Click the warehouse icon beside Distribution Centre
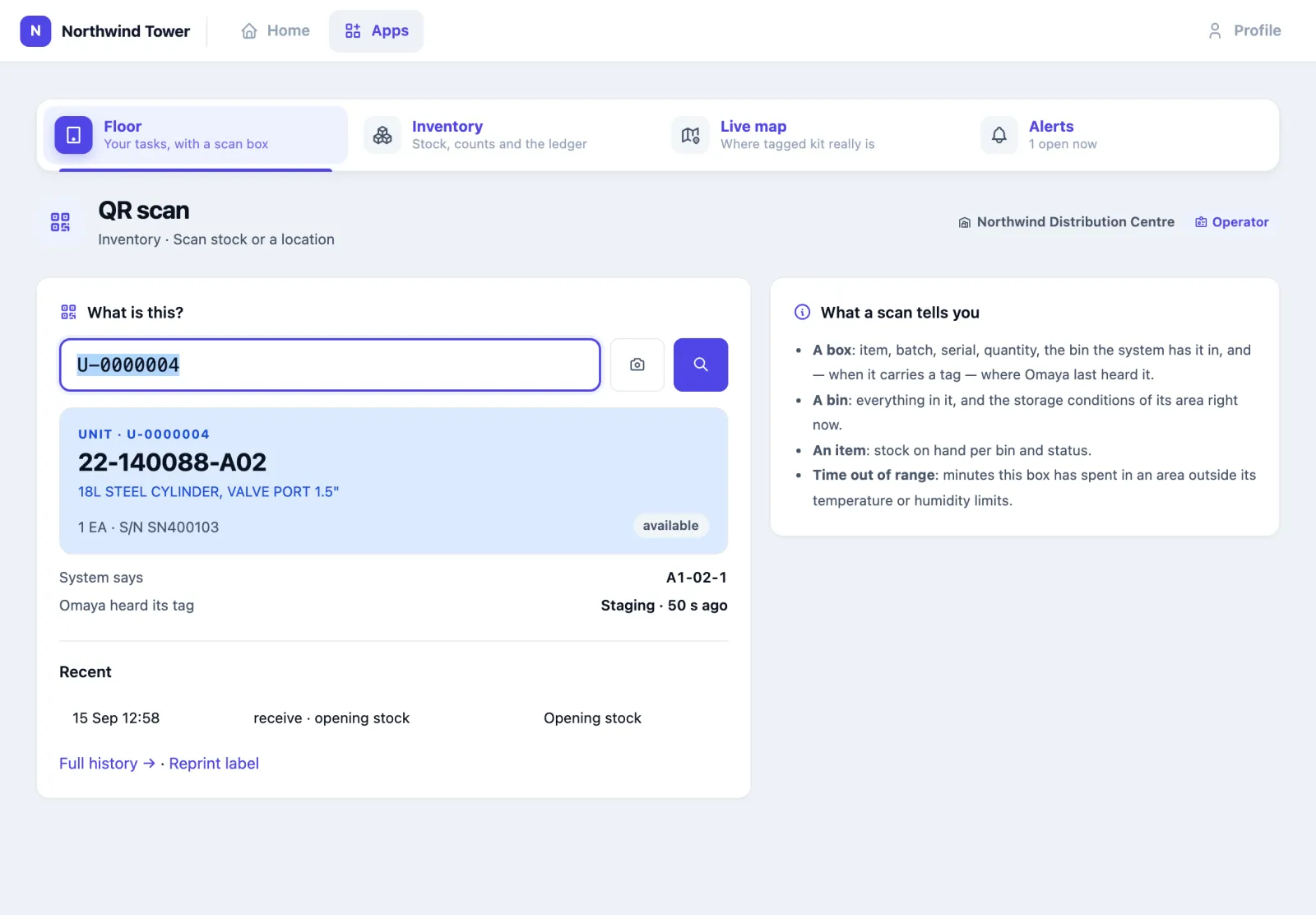Screen dimensions: 1316x915 click(965, 223)
